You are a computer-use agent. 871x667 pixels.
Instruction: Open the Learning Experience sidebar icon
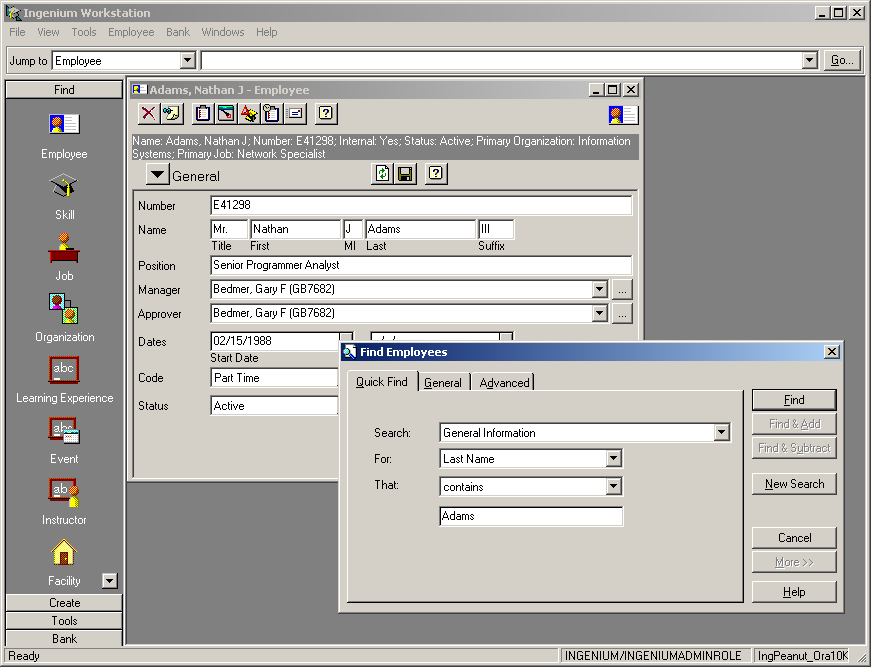(64, 370)
